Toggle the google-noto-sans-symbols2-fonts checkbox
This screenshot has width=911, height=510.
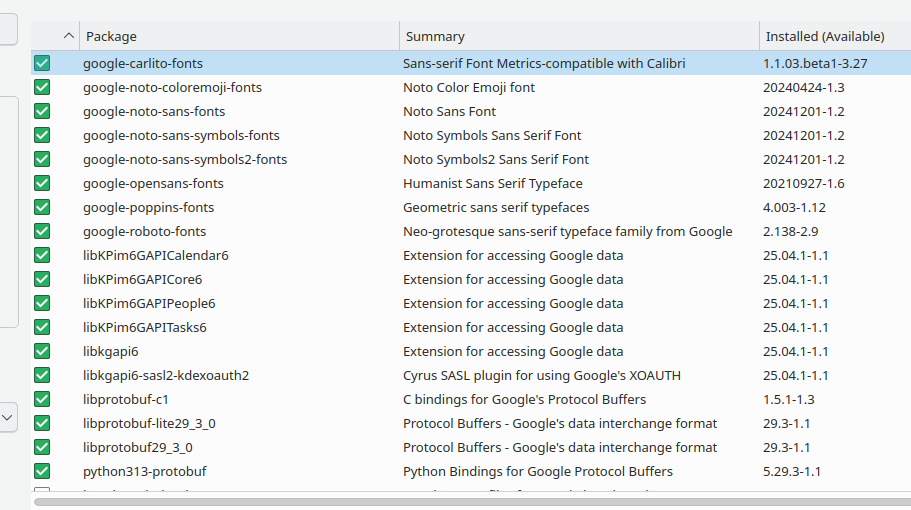42,159
